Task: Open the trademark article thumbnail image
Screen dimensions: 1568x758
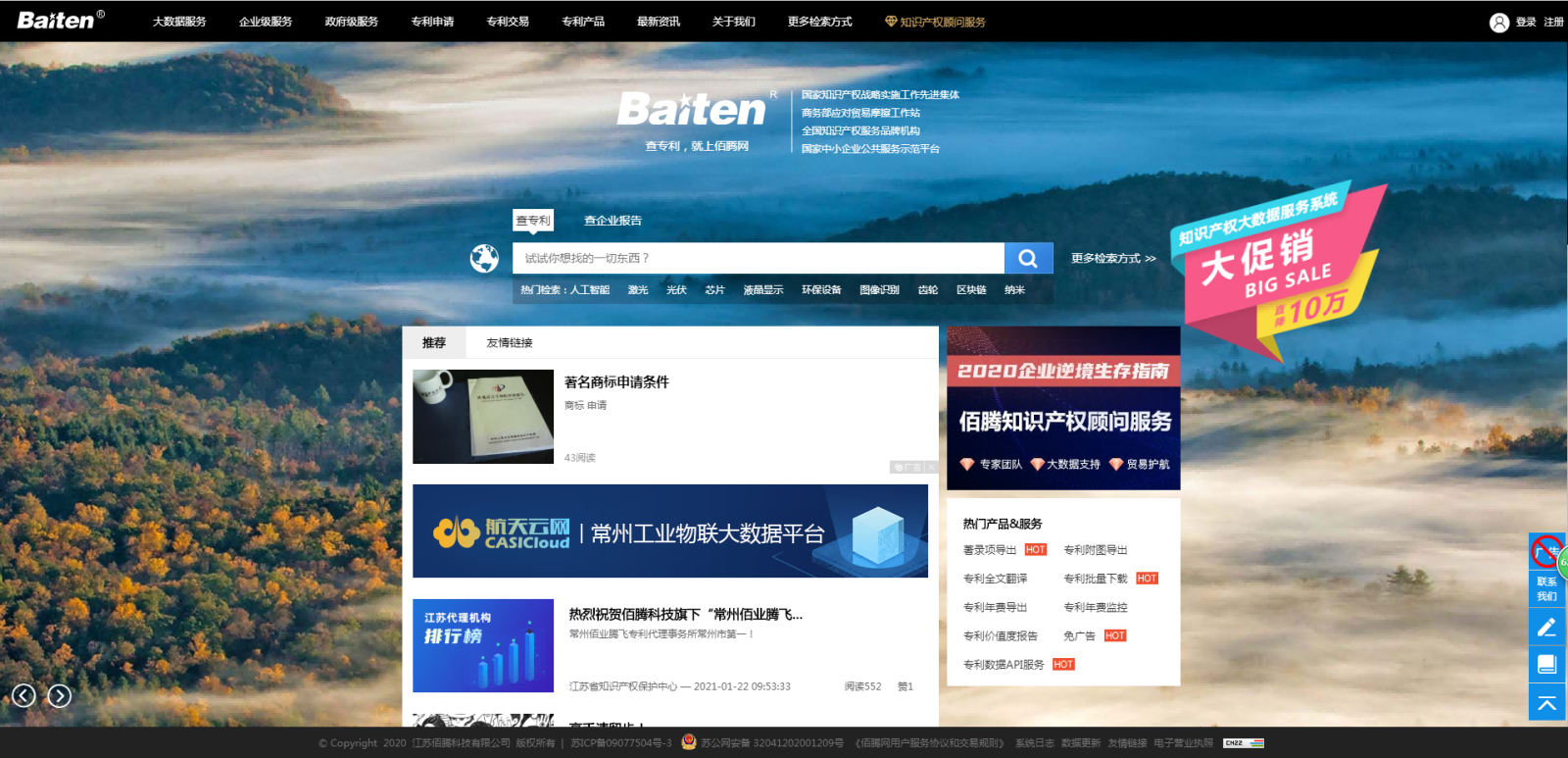Action: click(x=483, y=417)
